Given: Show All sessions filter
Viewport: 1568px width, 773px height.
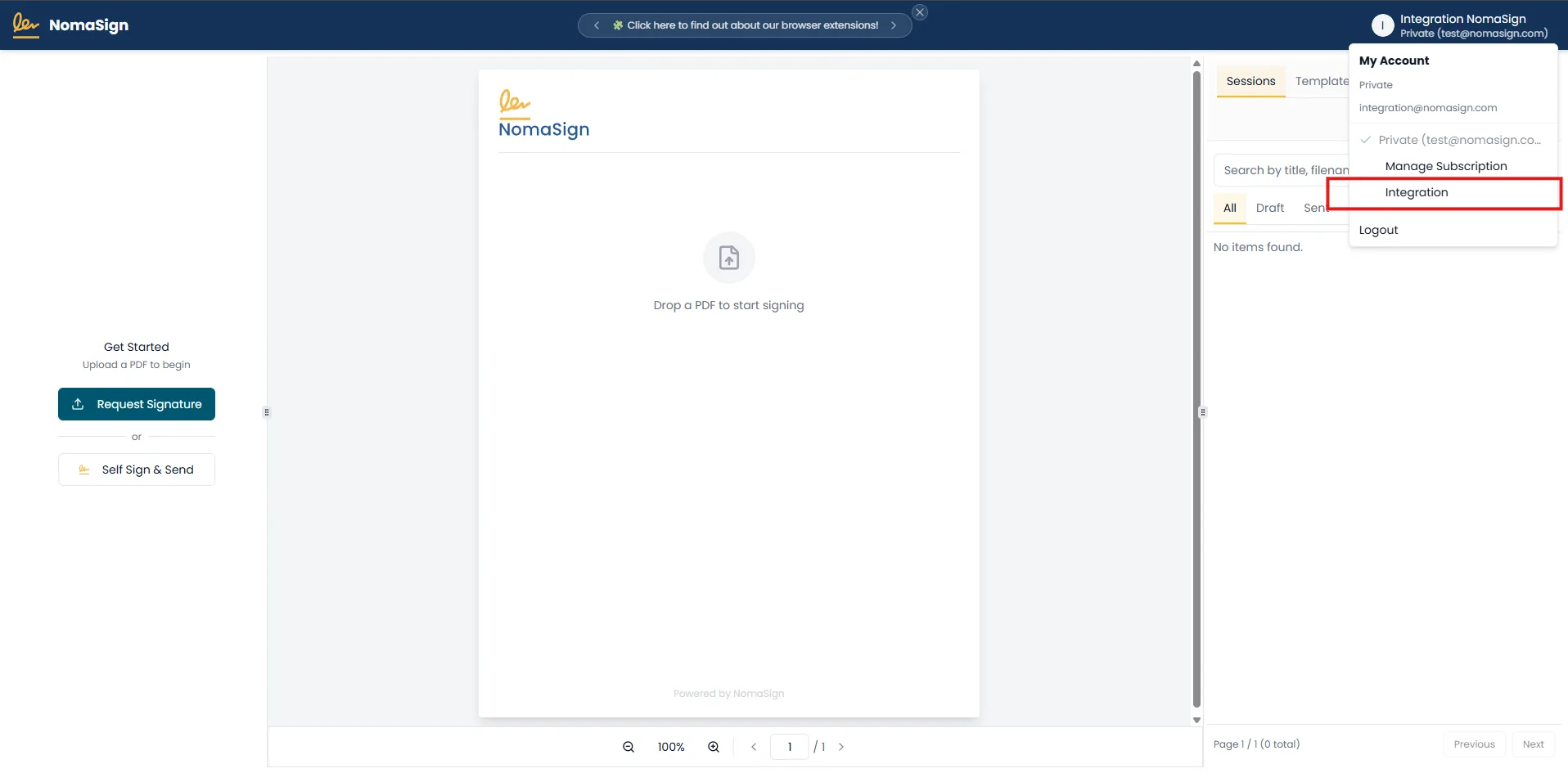Looking at the screenshot, I should 1229,208.
